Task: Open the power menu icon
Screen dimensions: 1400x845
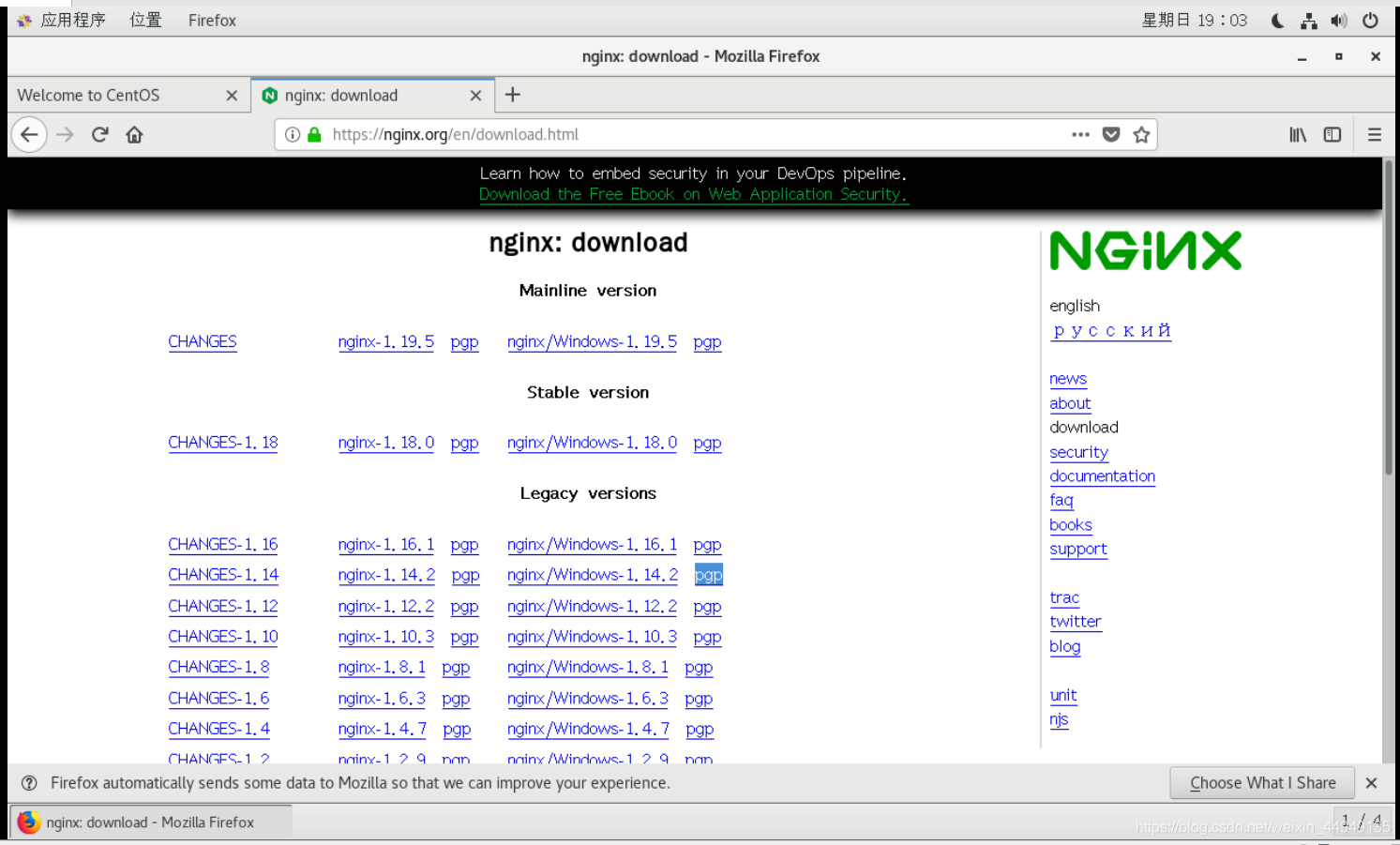Action: (x=1370, y=21)
